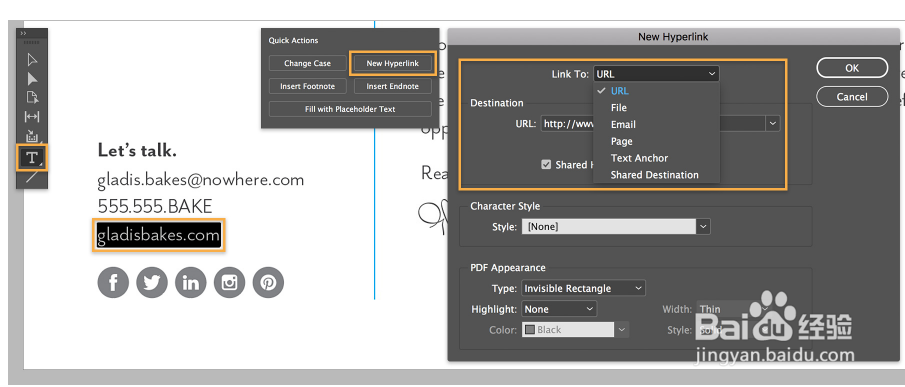Viewport: 905px width, 387px height.
Task: Select the Direct Selection tool (solid arrow)
Action: point(32,79)
